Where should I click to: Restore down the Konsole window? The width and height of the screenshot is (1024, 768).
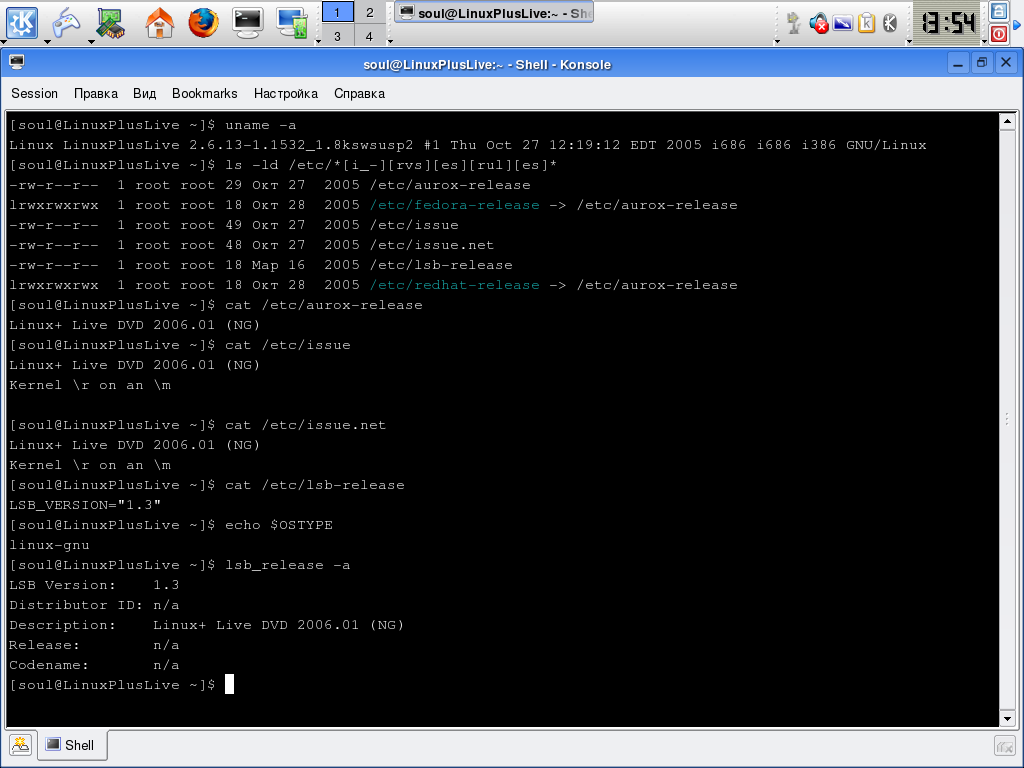982,63
